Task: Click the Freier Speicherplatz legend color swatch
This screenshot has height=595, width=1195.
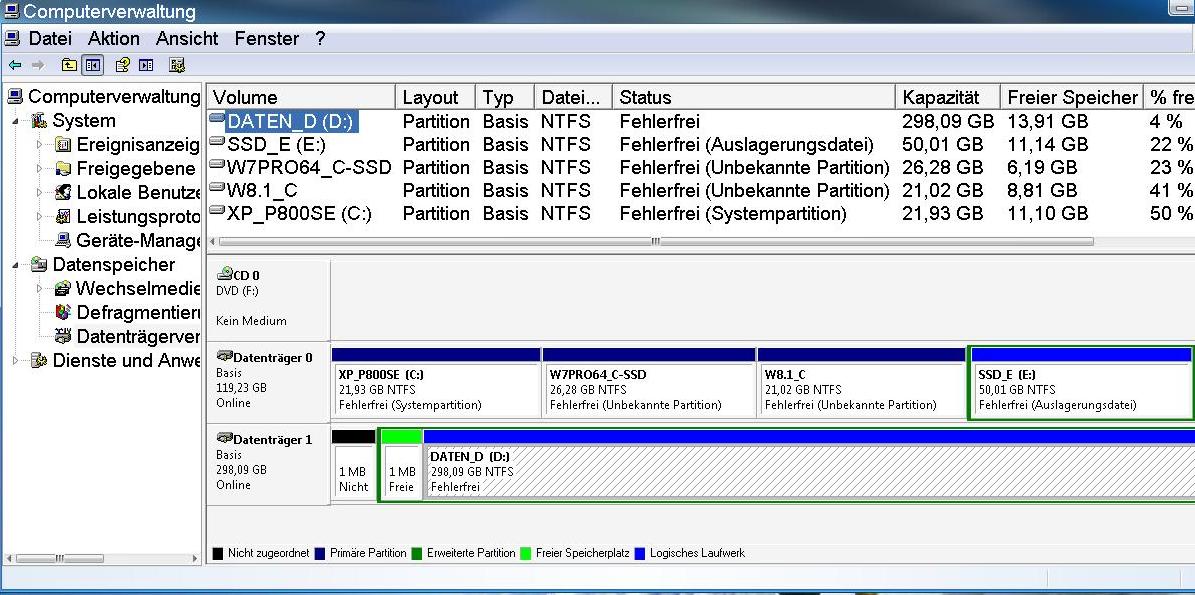Action: 526,553
